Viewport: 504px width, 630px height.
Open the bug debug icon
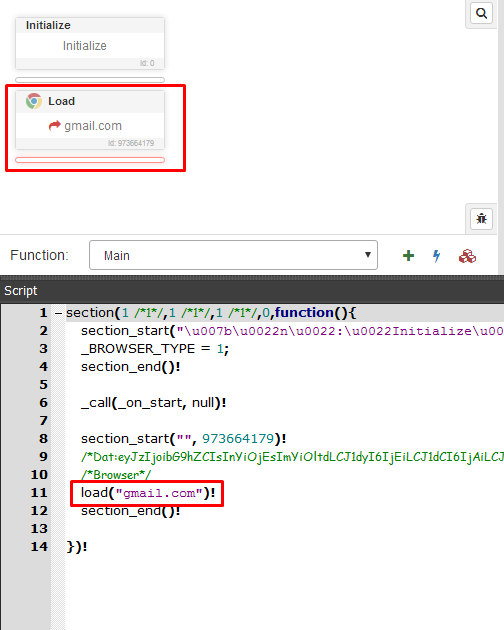(x=481, y=219)
